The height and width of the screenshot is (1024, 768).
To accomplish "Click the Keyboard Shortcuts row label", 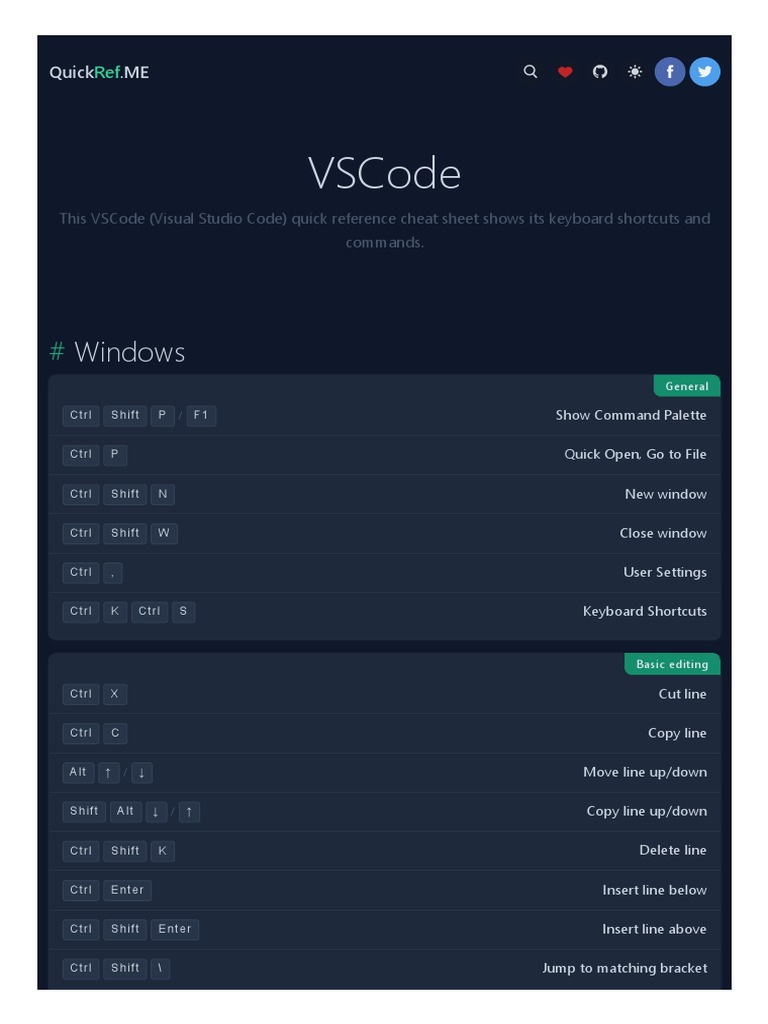I will 645,611.
